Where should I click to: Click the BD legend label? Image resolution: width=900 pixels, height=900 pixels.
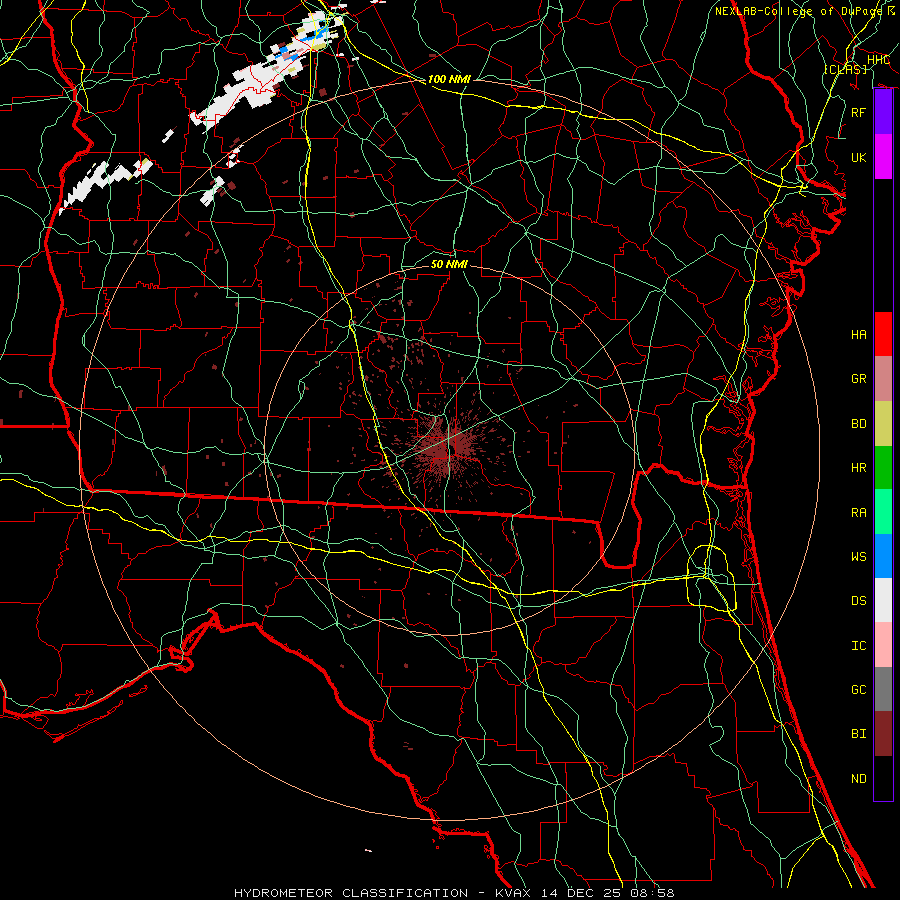pos(858,423)
